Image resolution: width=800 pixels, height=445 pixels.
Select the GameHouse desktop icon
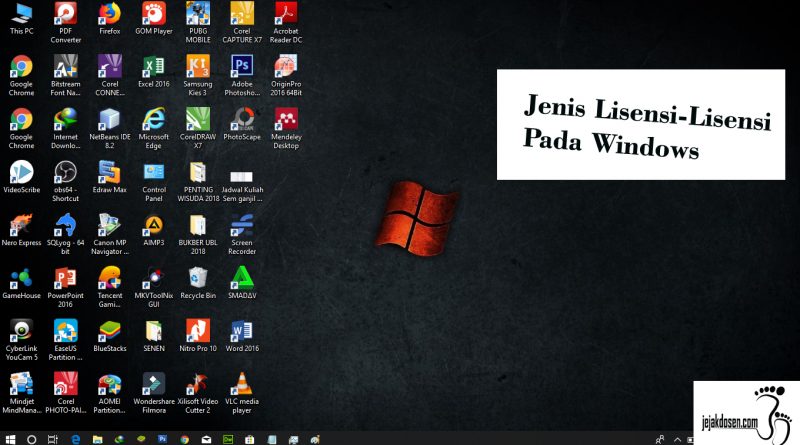pyautogui.click(x=21, y=283)
